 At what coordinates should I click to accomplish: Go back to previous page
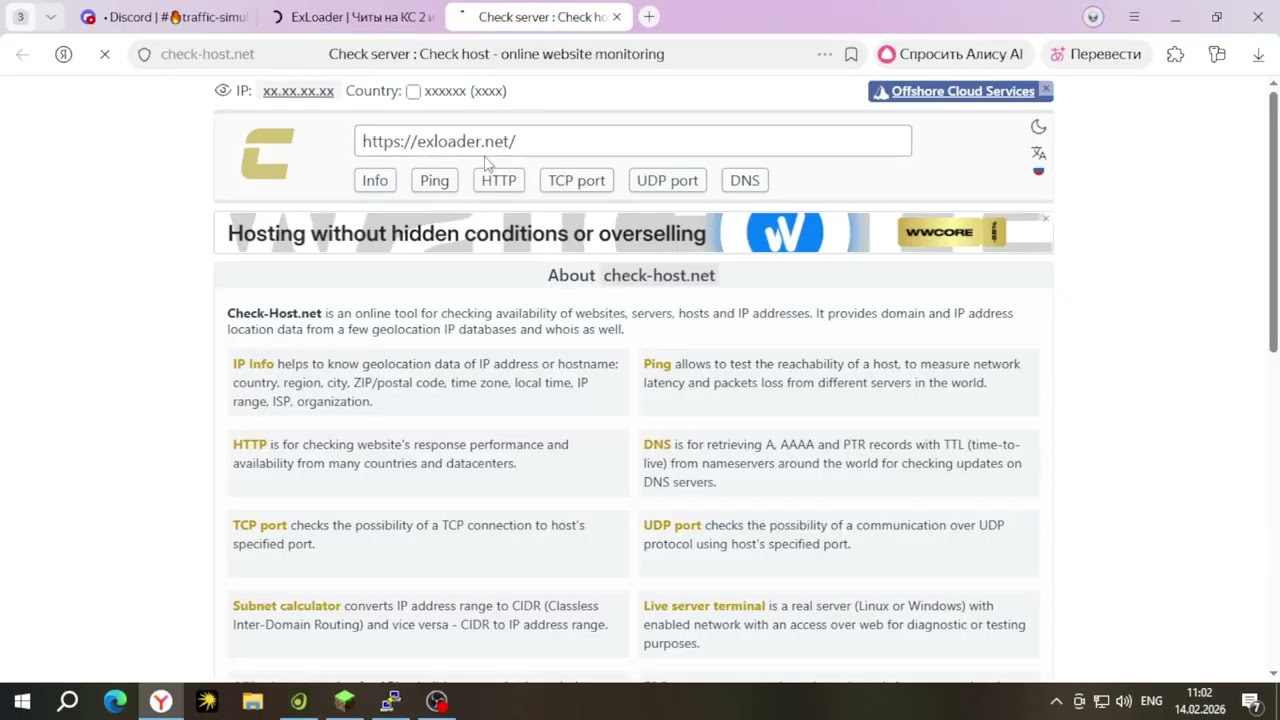click(22, 55)
